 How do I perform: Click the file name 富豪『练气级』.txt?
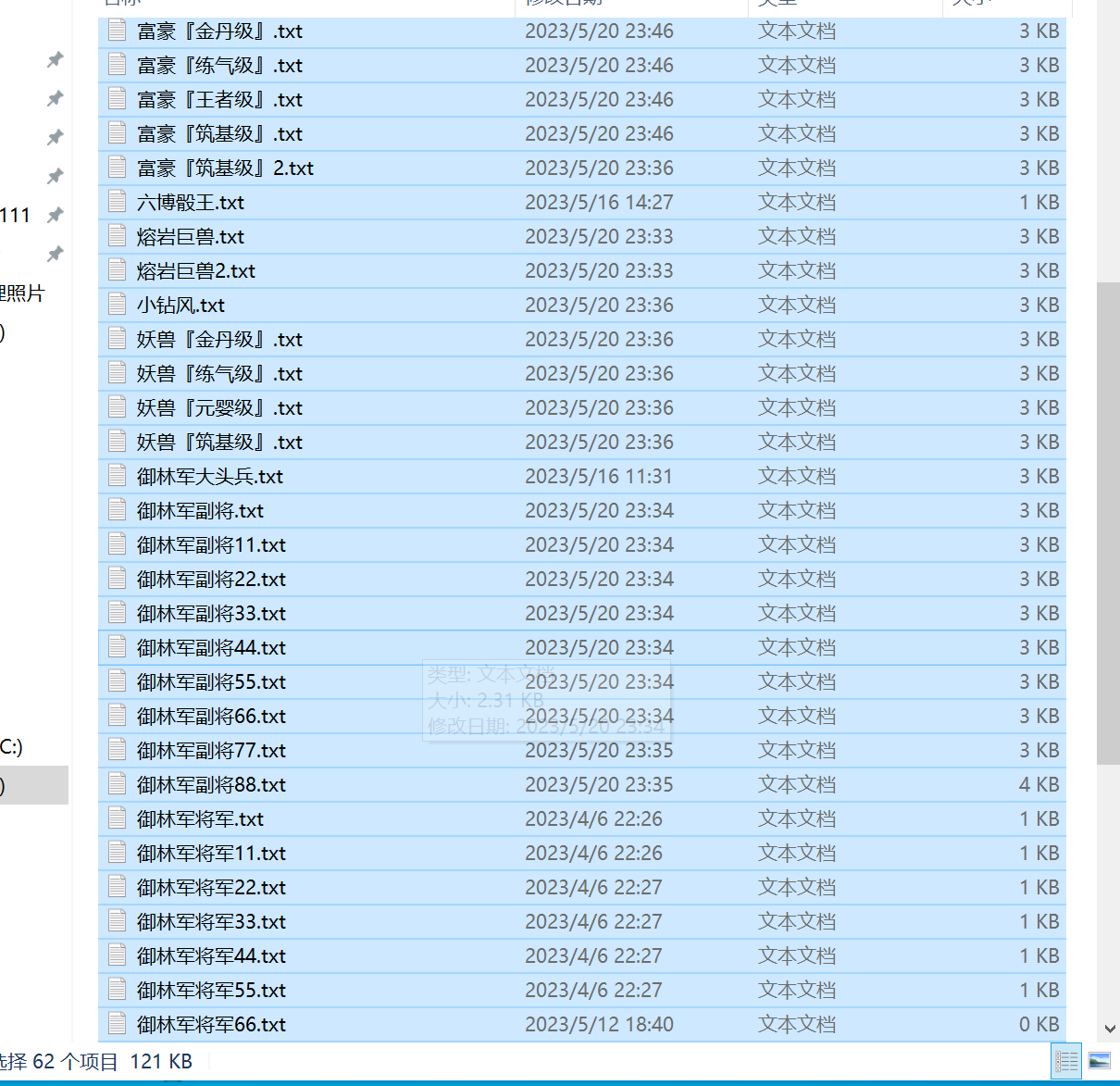[219, 65]
